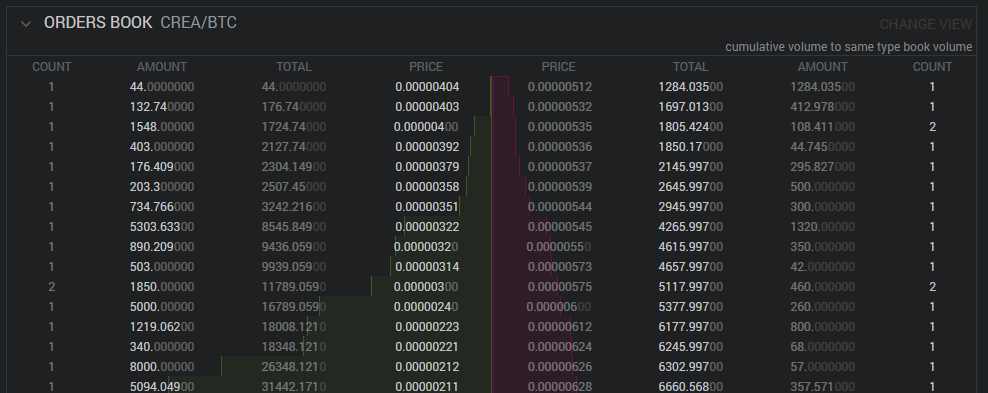
Task: Select ask price 0.00000539
Action: [560, 187]
